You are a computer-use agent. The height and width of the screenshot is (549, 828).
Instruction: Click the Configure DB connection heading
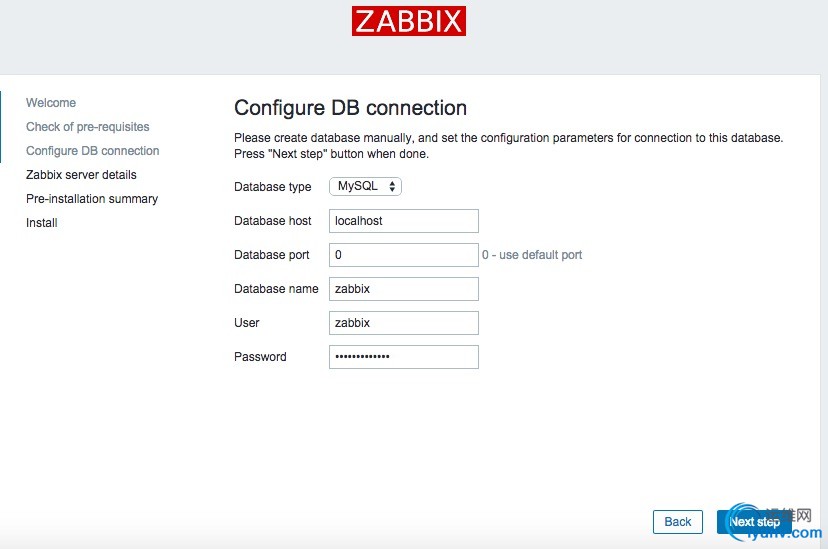[x=350, y=108]
